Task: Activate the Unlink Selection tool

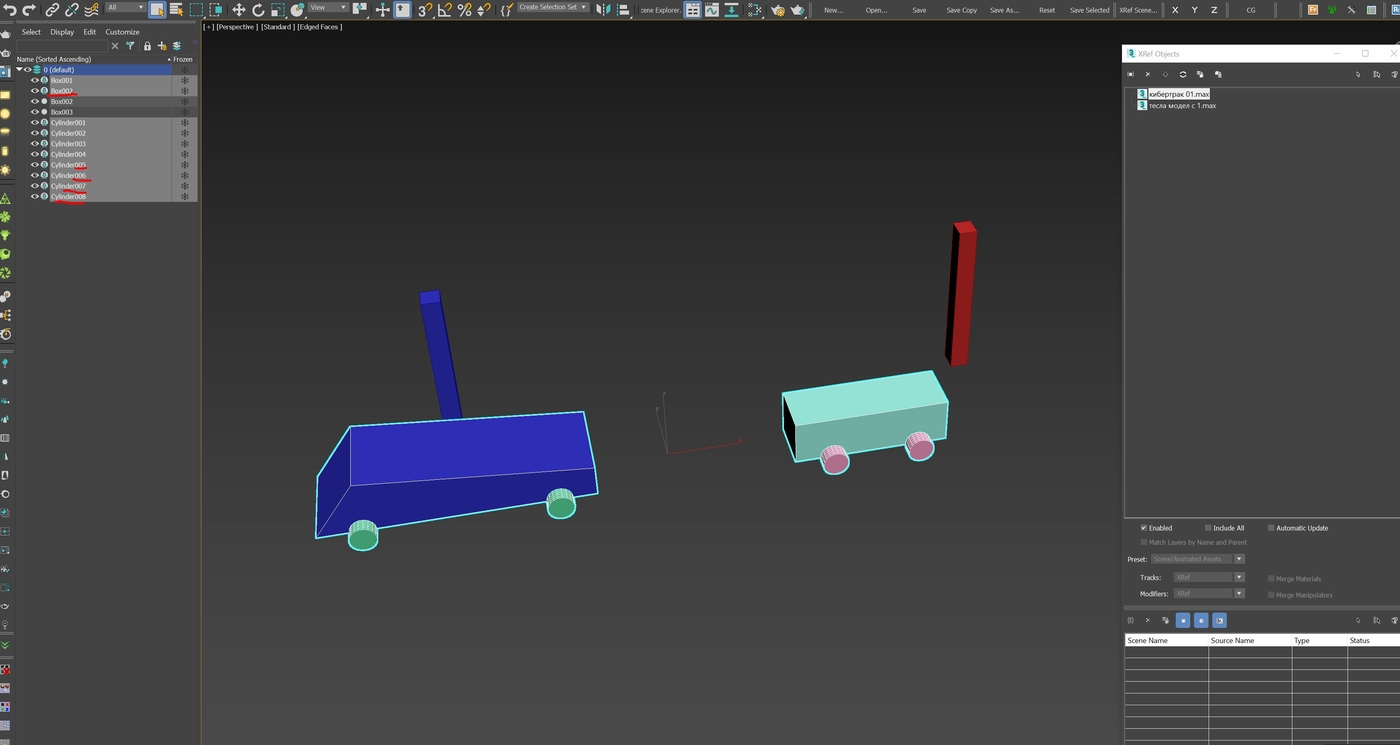Action: click(x=72, y=9)
